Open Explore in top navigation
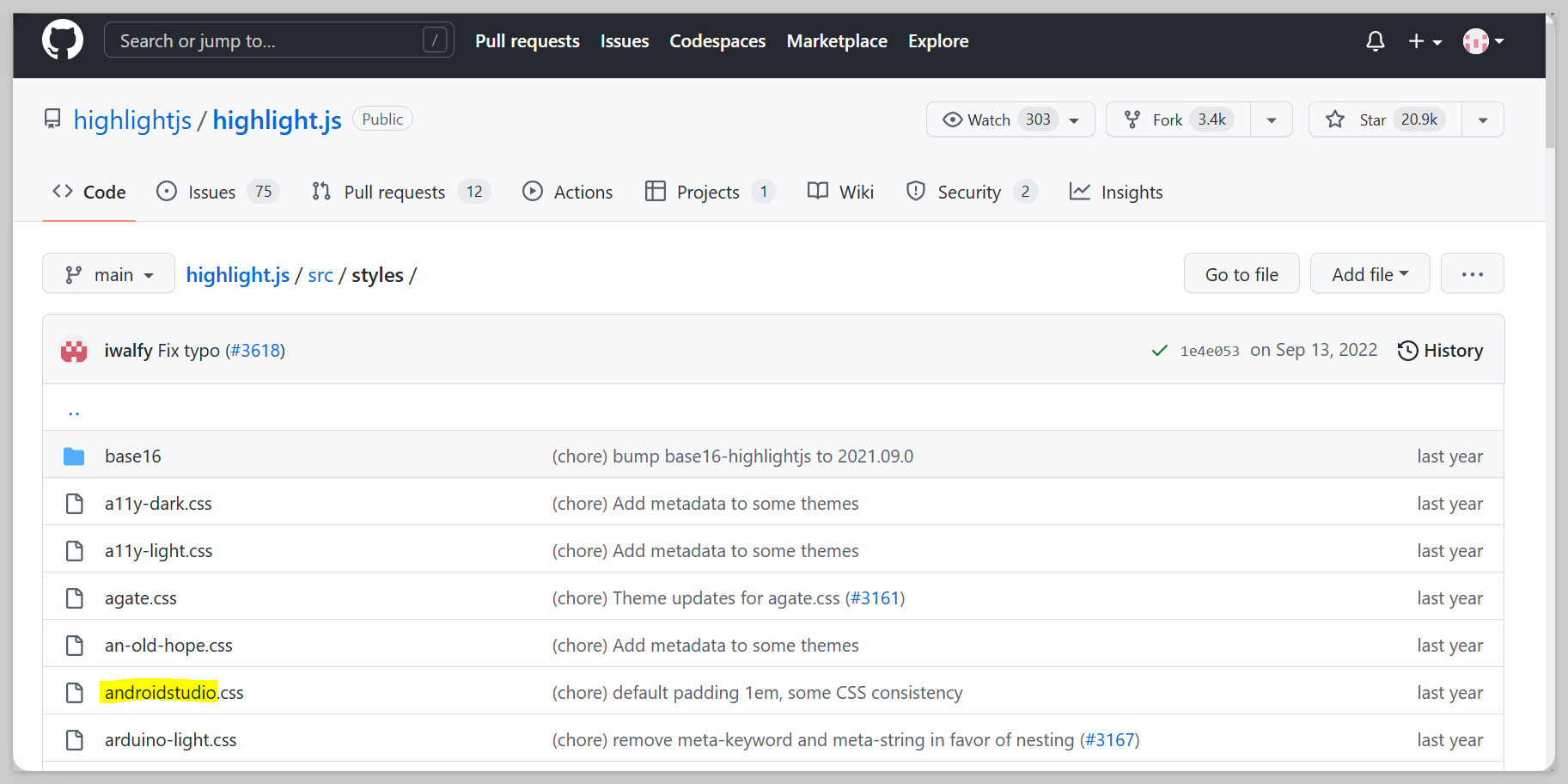 [938, 41]
